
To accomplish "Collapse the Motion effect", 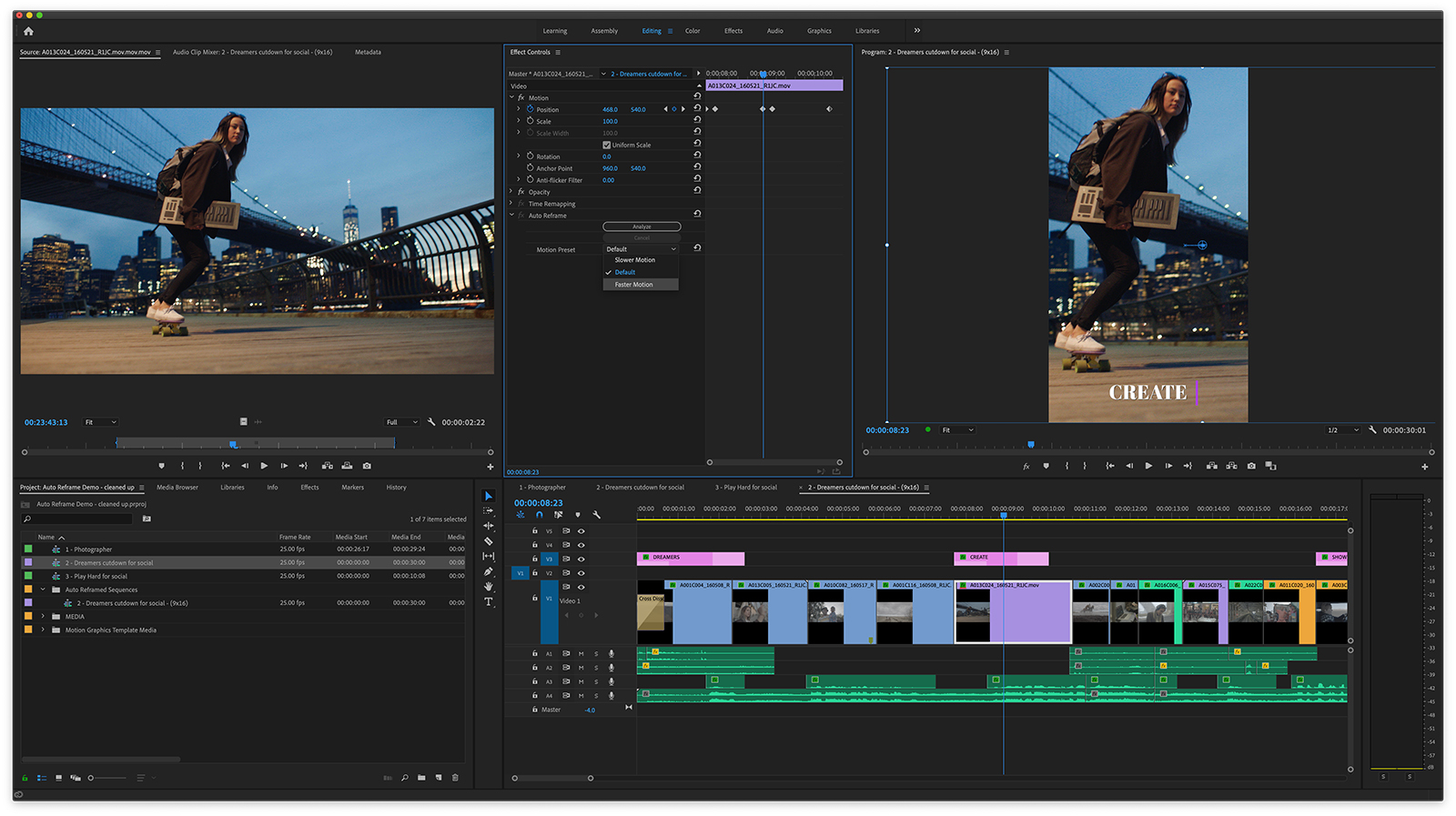I will click(511, 97).
